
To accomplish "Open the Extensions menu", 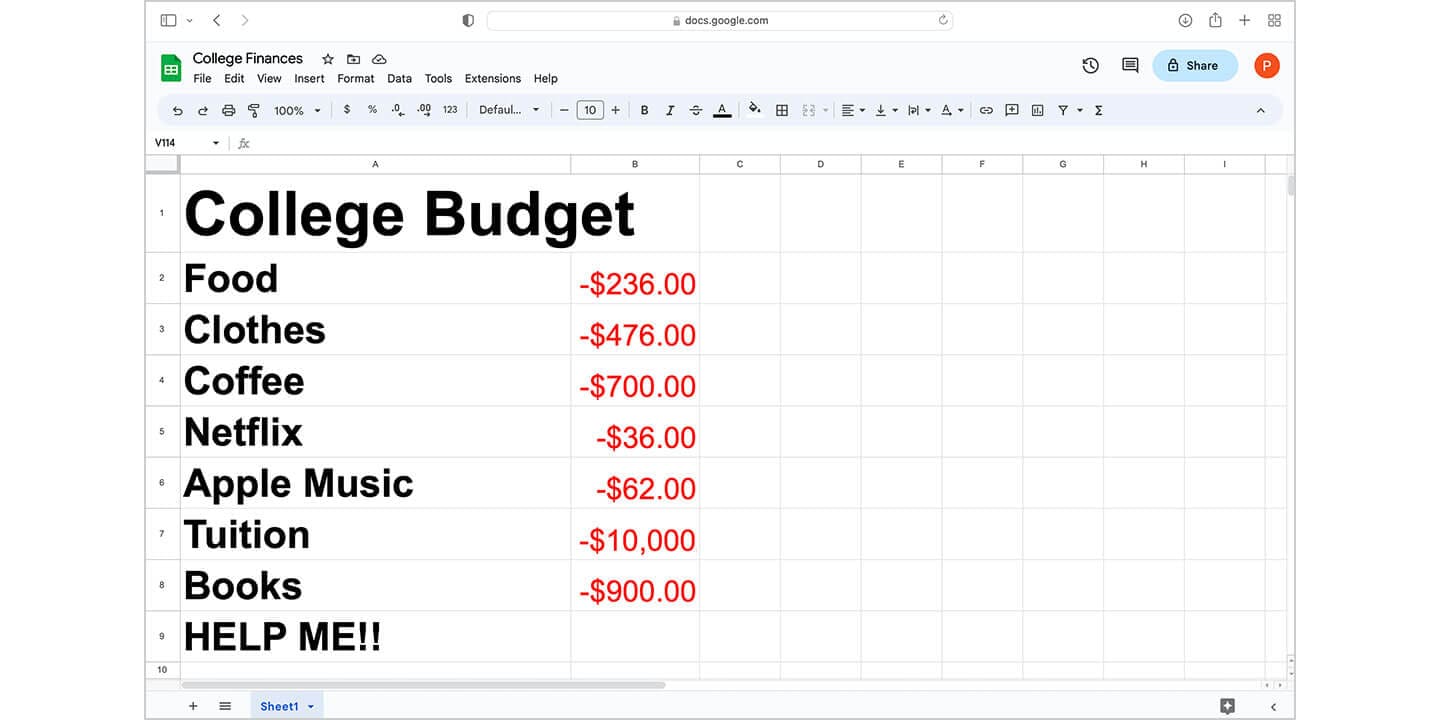I will click(x=492, y=79).
